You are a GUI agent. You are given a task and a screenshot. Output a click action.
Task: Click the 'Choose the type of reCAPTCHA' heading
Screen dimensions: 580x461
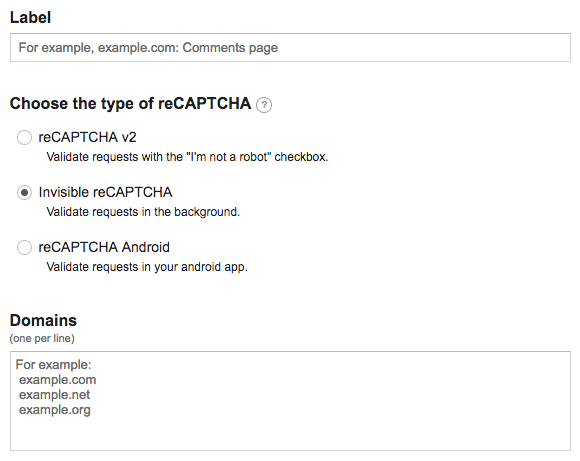[131, 104]
